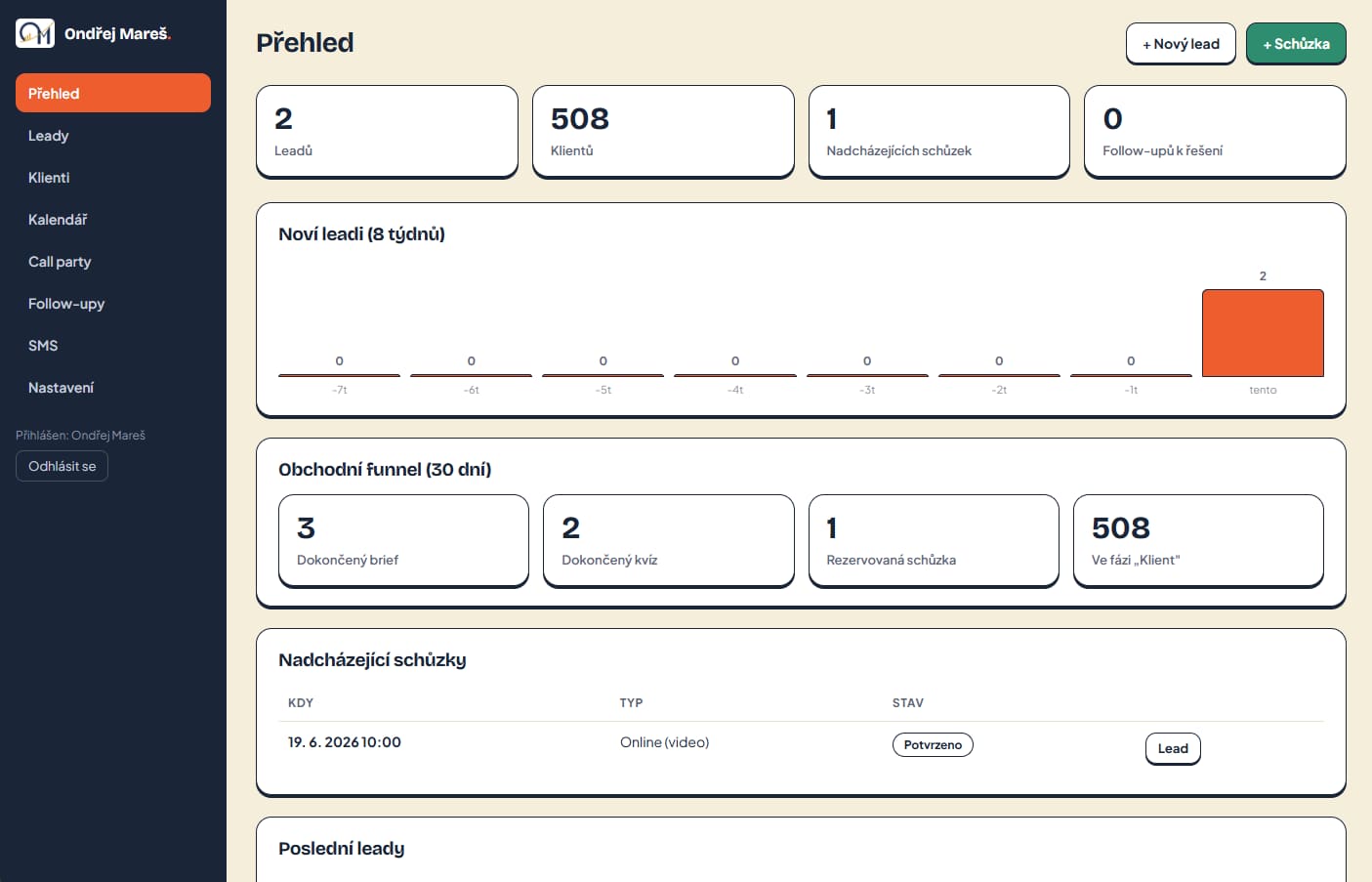Click the STAV column header

(x=908, y=703)
